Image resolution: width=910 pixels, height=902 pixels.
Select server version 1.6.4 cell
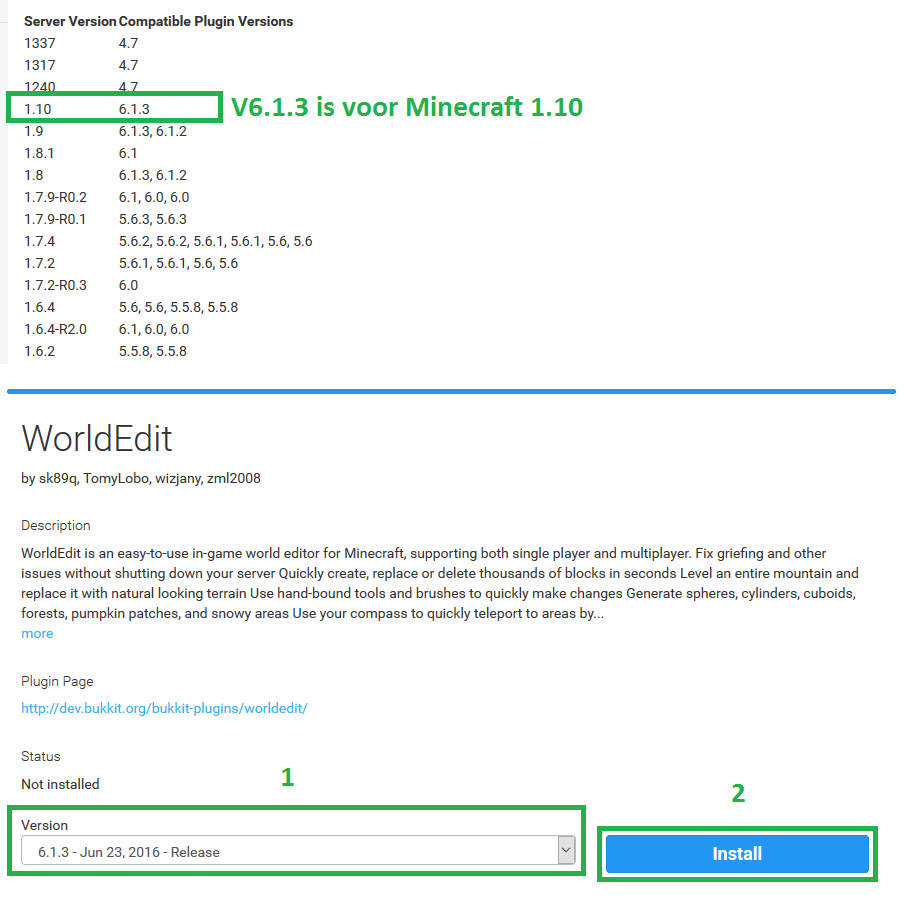tap(39, 308)
